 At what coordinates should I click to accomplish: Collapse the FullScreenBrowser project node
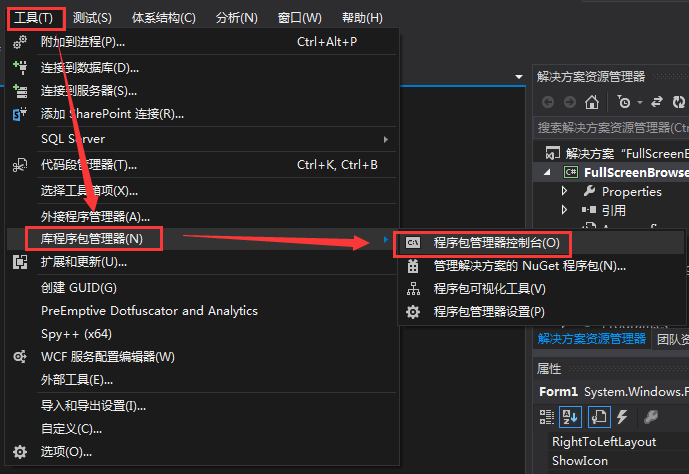547,173
